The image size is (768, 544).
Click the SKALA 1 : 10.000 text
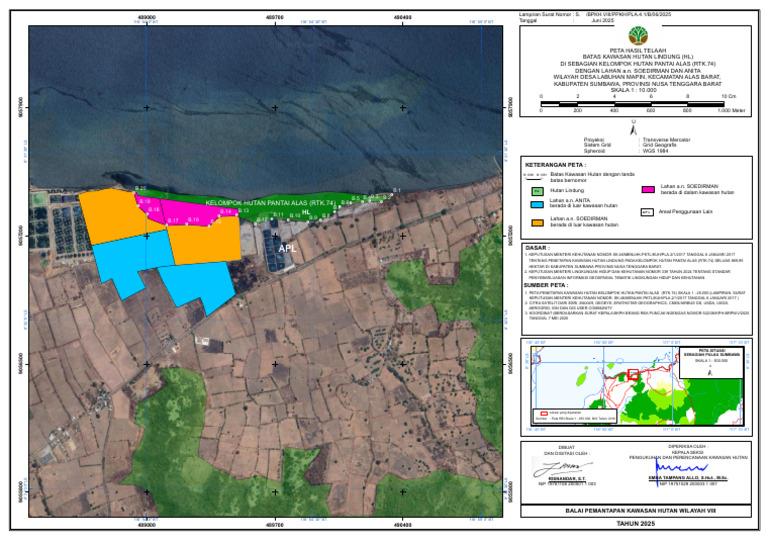[x=634, y=90]
